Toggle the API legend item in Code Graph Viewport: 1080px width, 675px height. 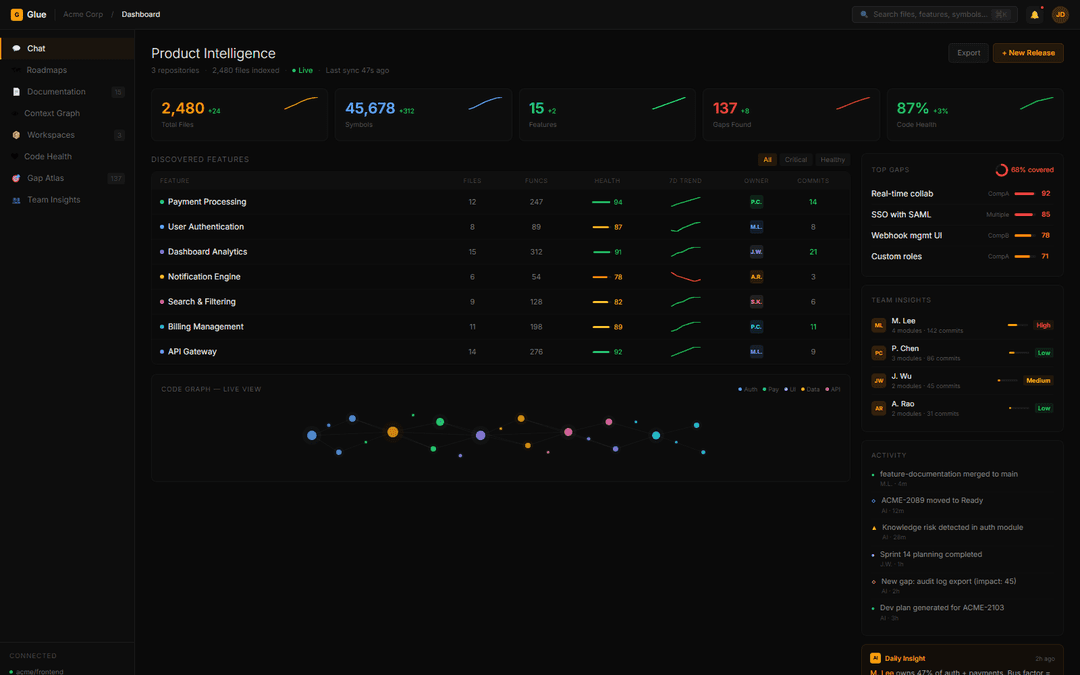pyautogui.click(x=833, y=389)
